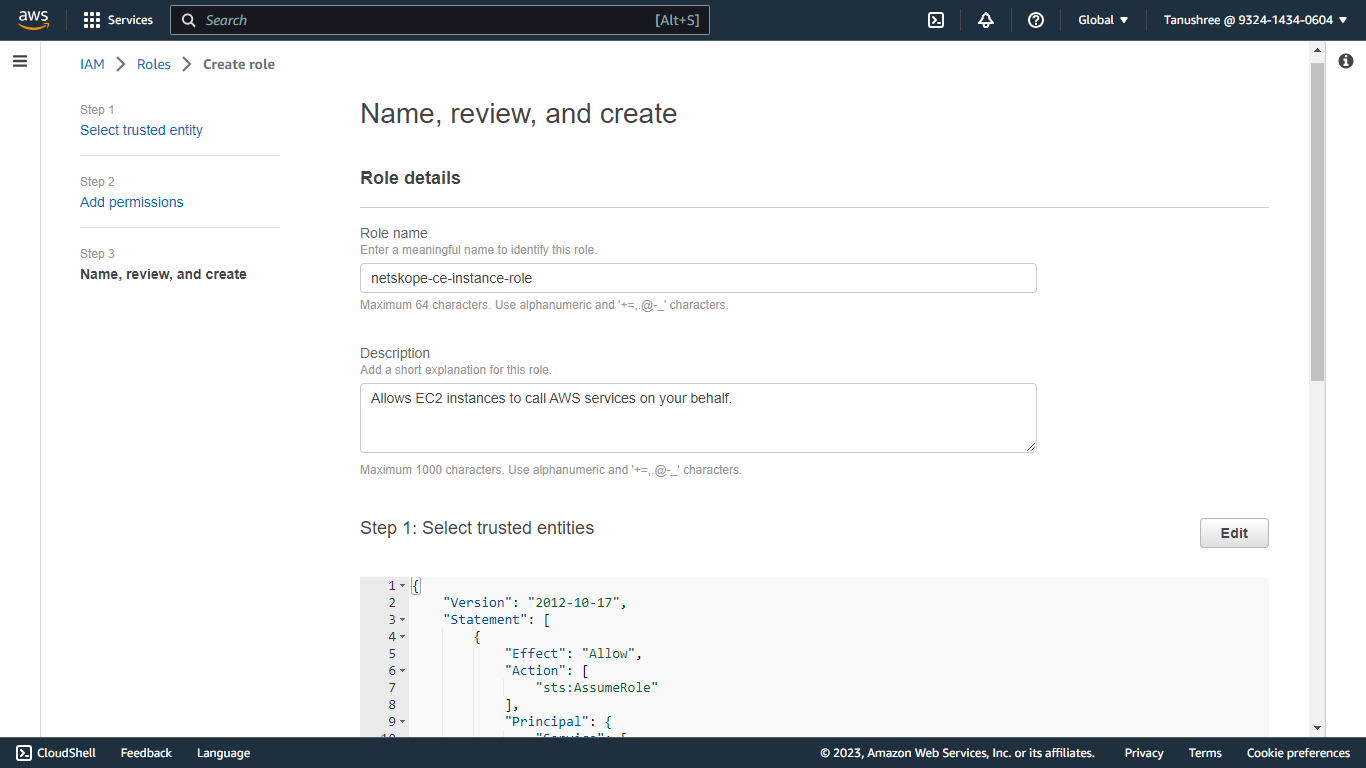The image size is (1366, 768).
Task: Open the info panel icon
Action: click(x=1346, y=61)
